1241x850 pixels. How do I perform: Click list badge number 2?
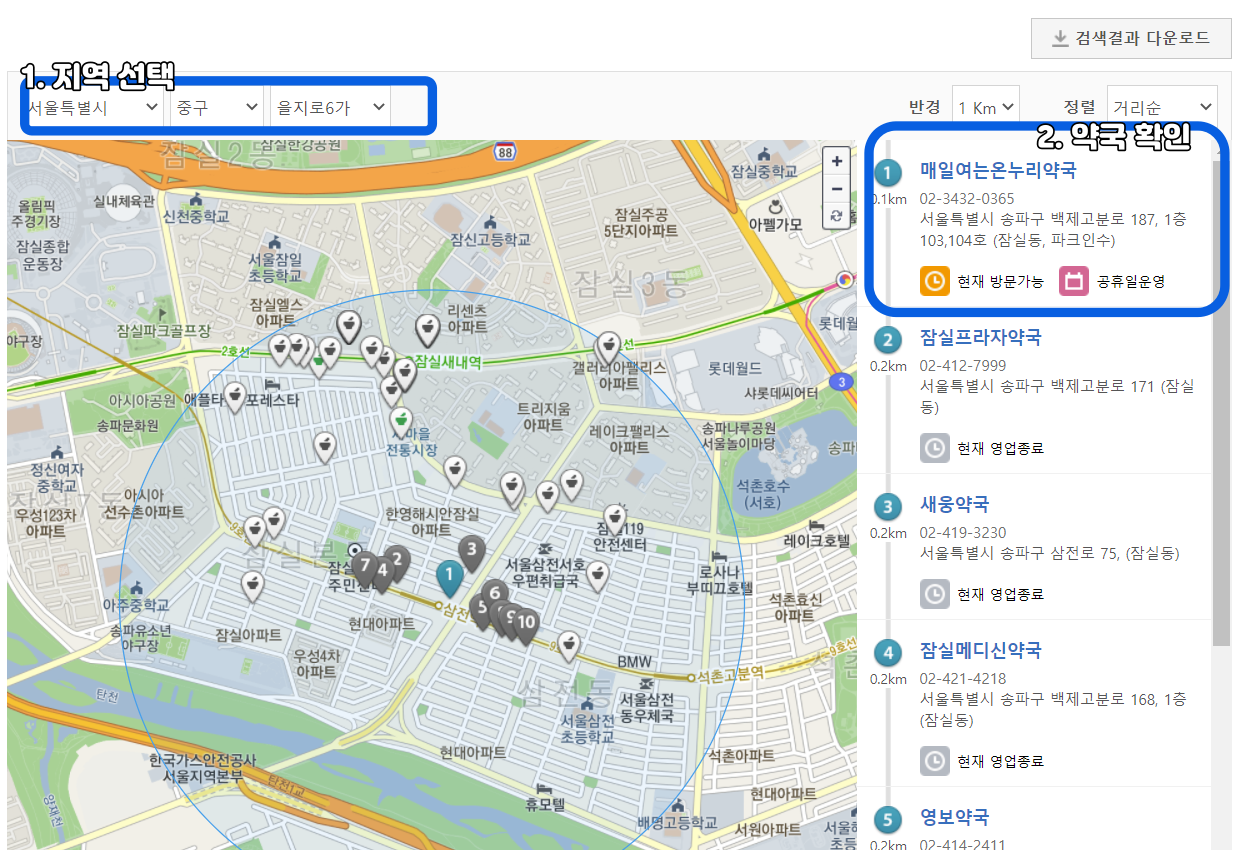(887, 340)
